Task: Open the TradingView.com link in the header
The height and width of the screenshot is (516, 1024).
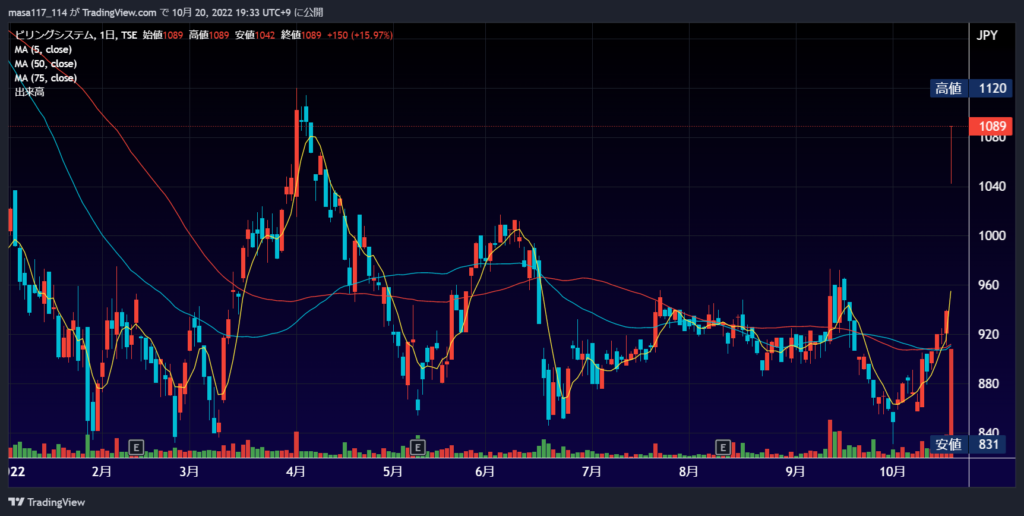Action: (120, 12)
